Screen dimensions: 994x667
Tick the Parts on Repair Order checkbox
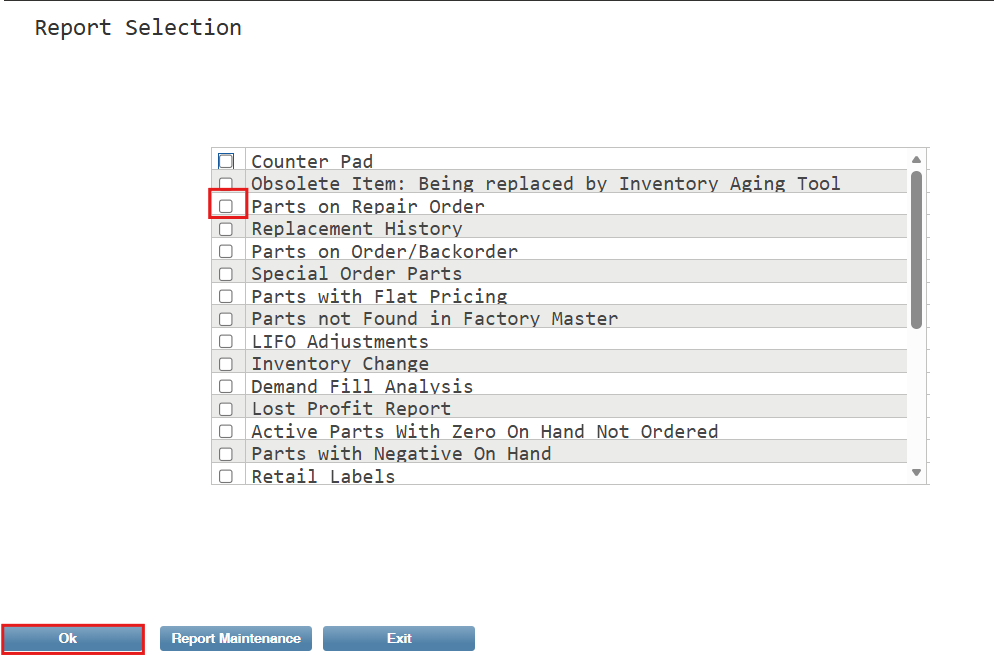tap(226, 206)
